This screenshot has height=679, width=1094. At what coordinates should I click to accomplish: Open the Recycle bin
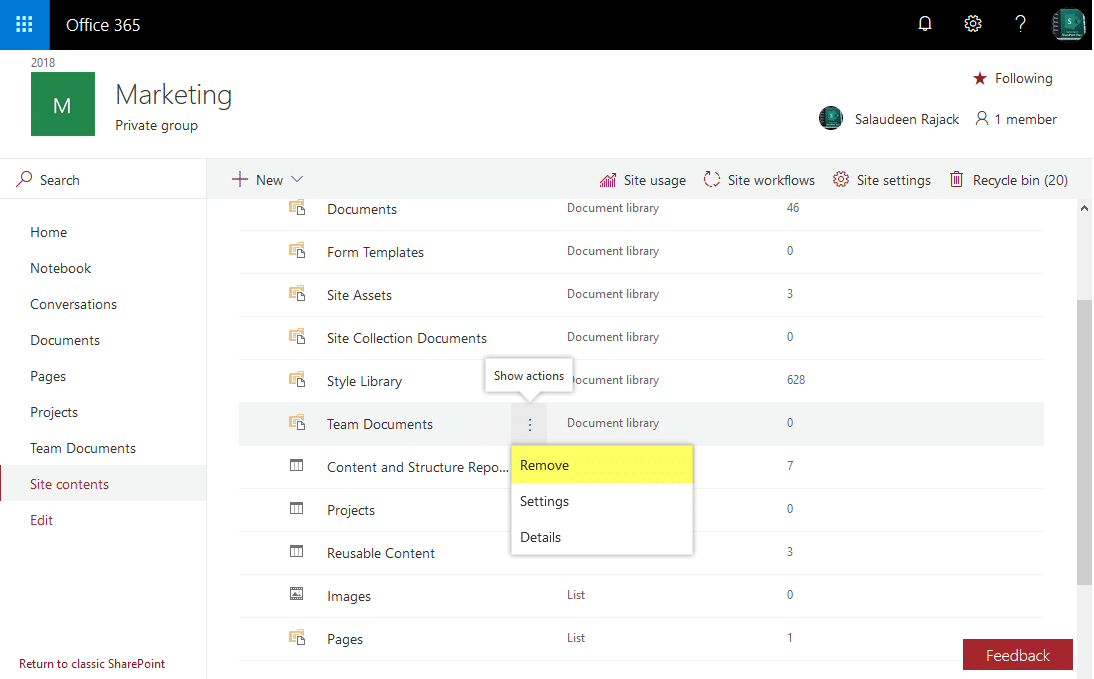pos(1008,180)
